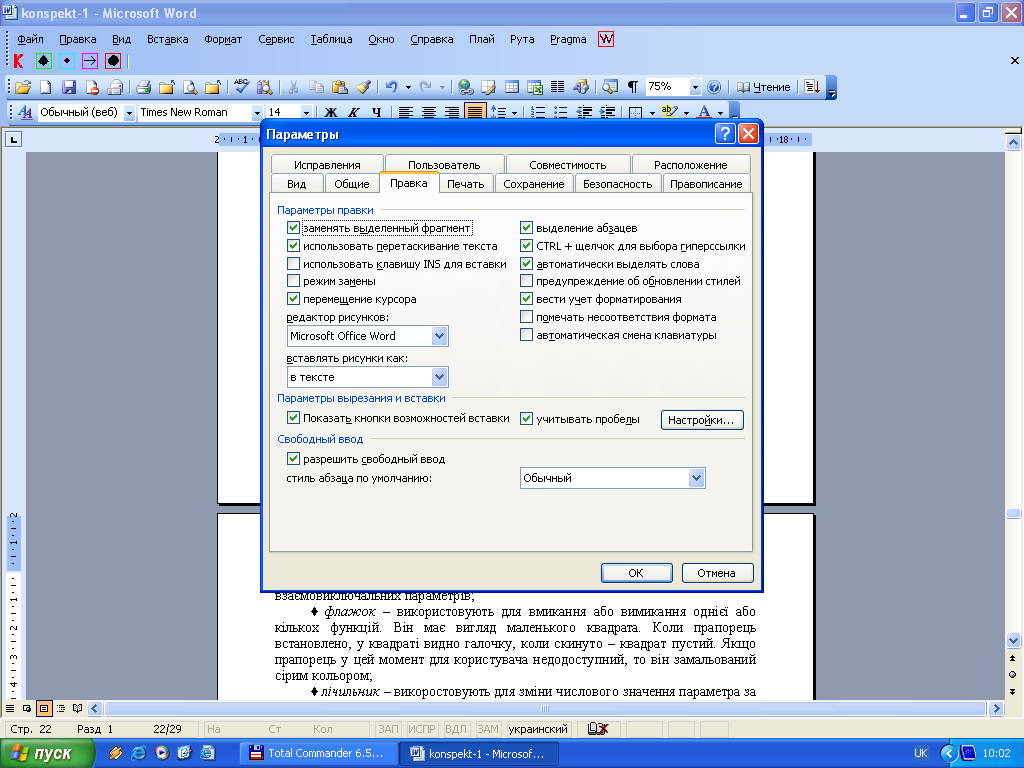Enable 'использовать клавишу INS для вставки'
The height and width of the screenshot is (768, 1024).
tap(293, 264)
